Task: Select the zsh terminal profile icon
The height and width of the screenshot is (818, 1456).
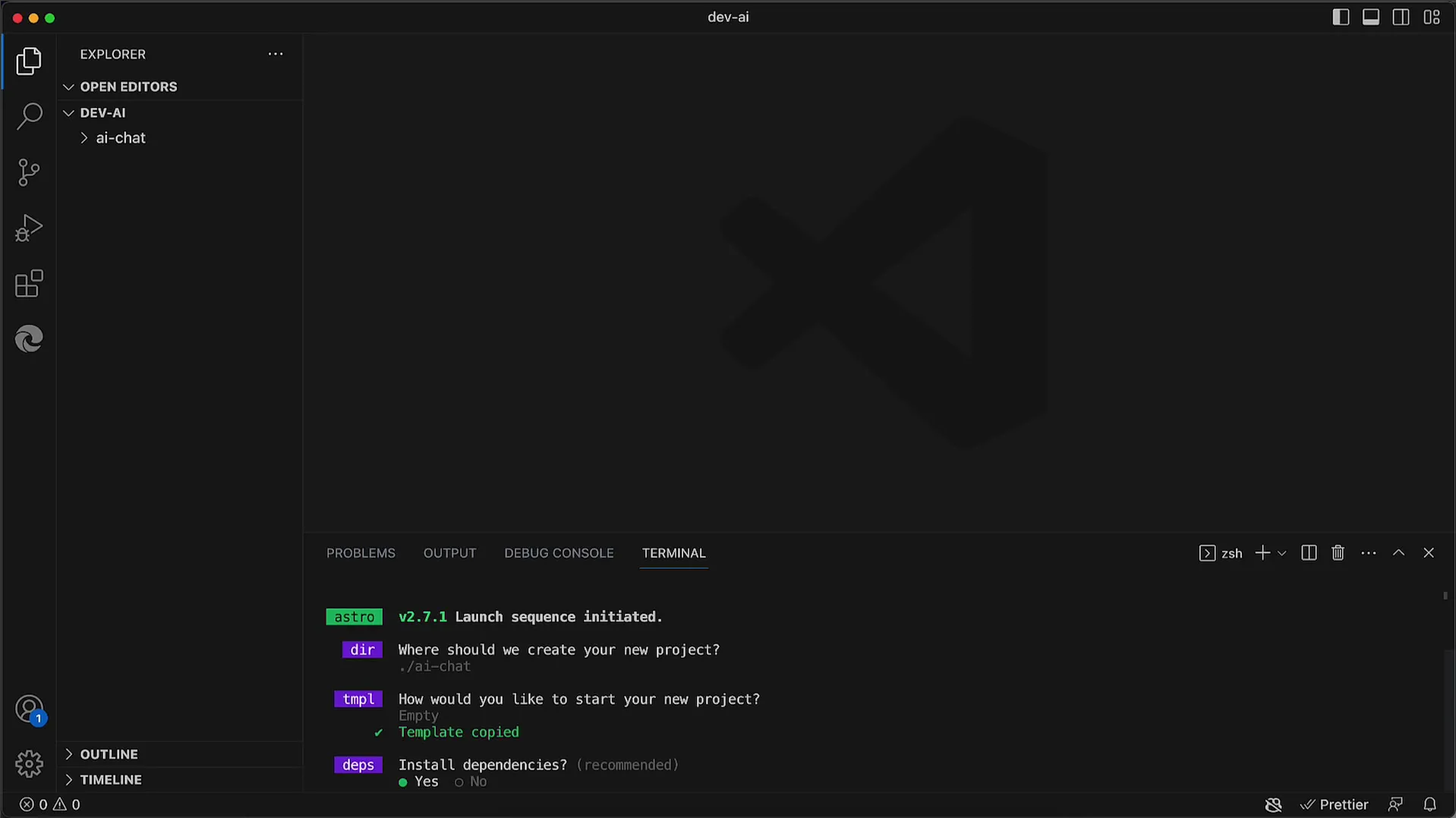Action: [x=1207, y=553]
